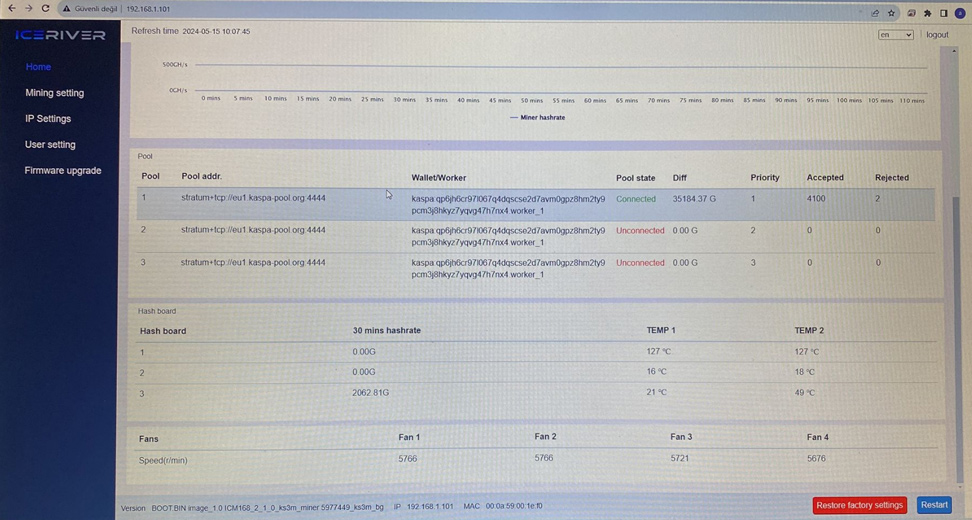This screenshot has width=972, height=520.
Task: Click the hash board 3 hashrate 2062.81G
Action: [x=371, y=392]
